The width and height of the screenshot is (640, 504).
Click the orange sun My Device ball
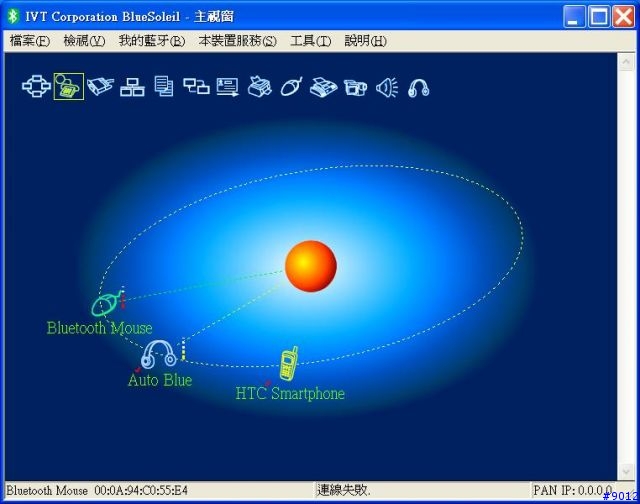311,266
